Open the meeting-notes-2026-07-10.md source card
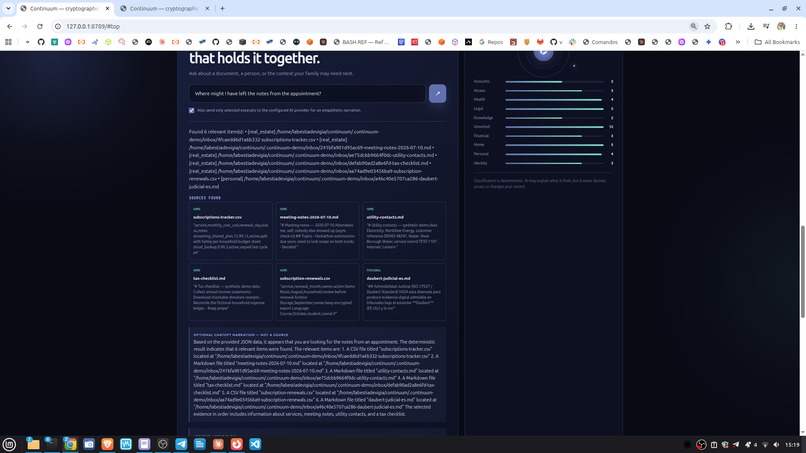Image resolution: width=806 pixels, height=453 pixels. [x=318, y=231]
